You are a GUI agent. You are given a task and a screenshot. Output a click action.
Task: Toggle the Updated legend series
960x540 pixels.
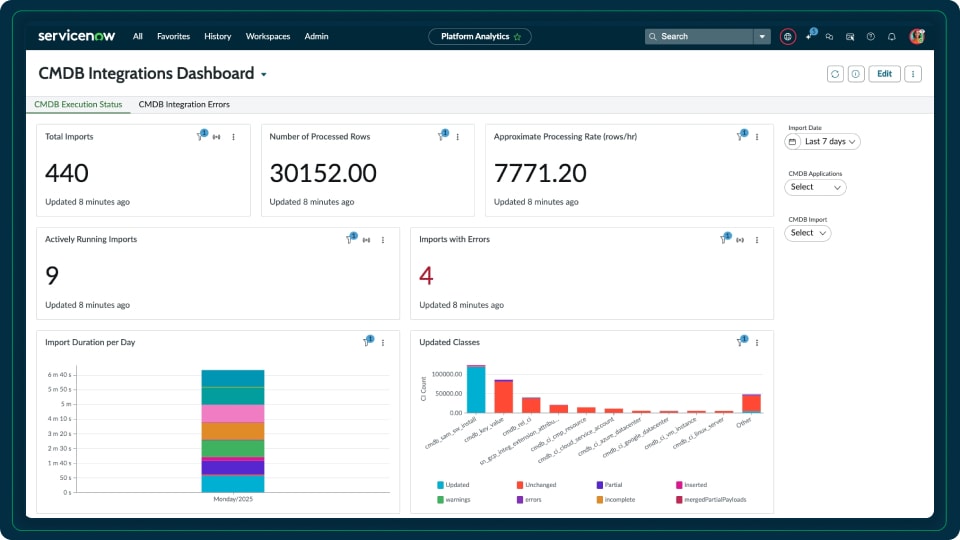441,485
